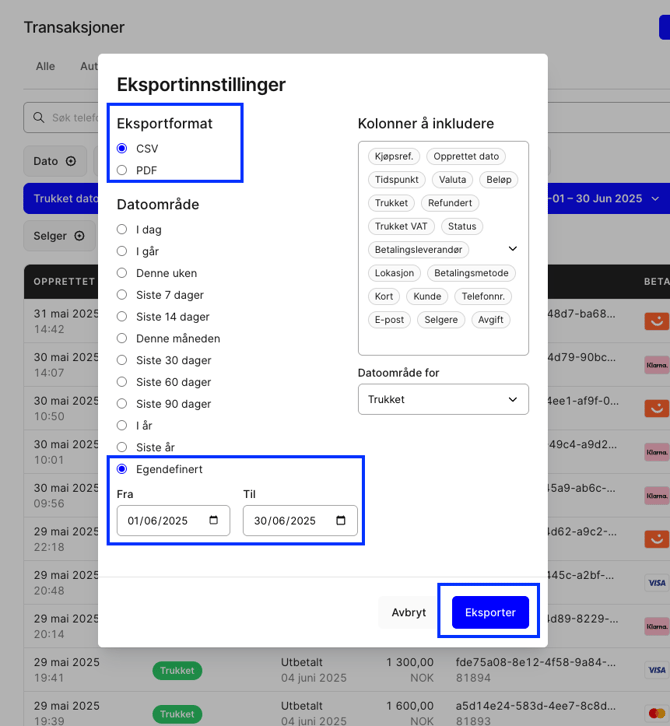Open calendar picker in Til field
Screen dimensions: 670x726
click(341, 520)
